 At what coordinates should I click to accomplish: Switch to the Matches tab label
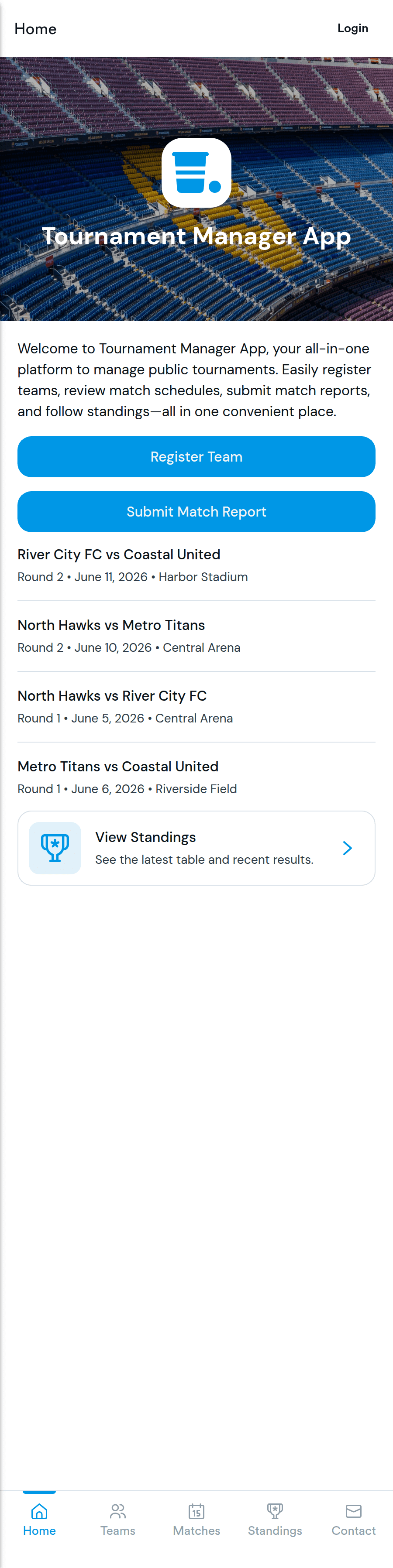point(196,1530)
